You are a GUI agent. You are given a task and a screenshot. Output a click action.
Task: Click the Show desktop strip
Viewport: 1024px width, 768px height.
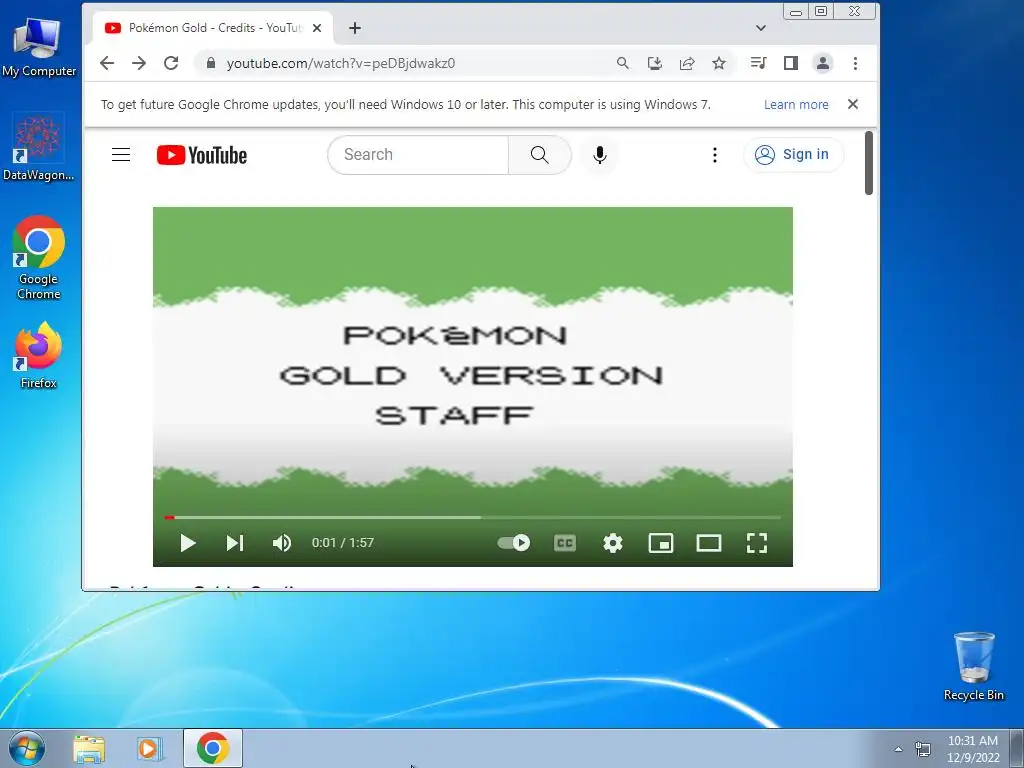(1017, 748)
